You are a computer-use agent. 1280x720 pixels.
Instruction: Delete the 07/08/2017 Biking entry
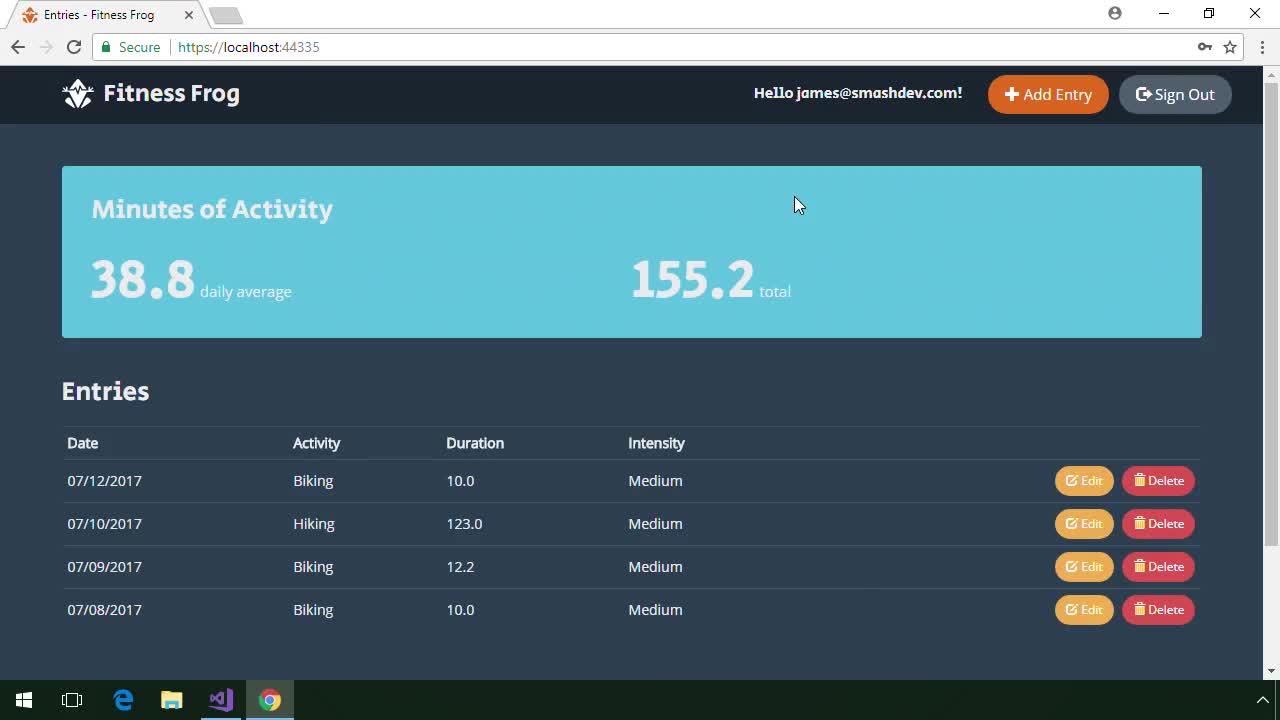pos(1158,609)
